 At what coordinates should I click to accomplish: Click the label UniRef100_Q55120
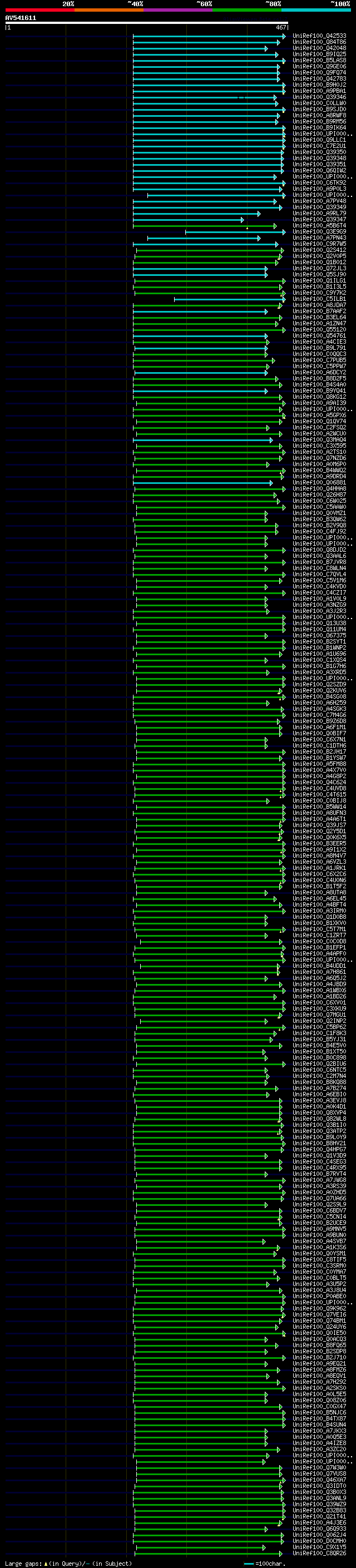point(319,330)
